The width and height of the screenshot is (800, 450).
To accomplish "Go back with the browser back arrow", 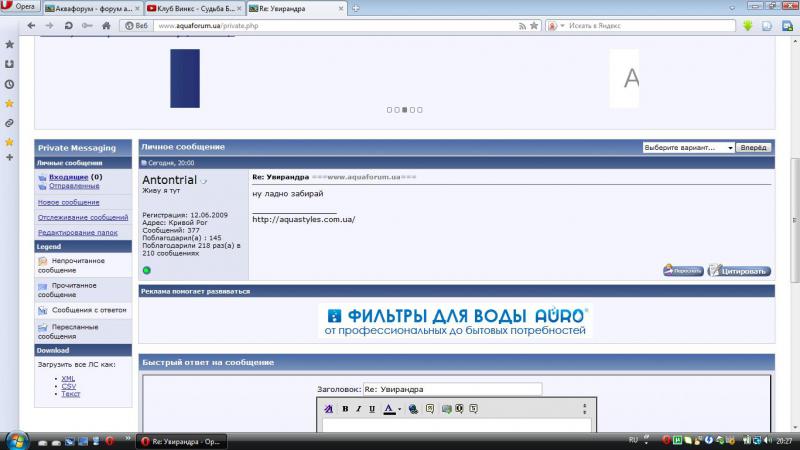I will (32, 25).
